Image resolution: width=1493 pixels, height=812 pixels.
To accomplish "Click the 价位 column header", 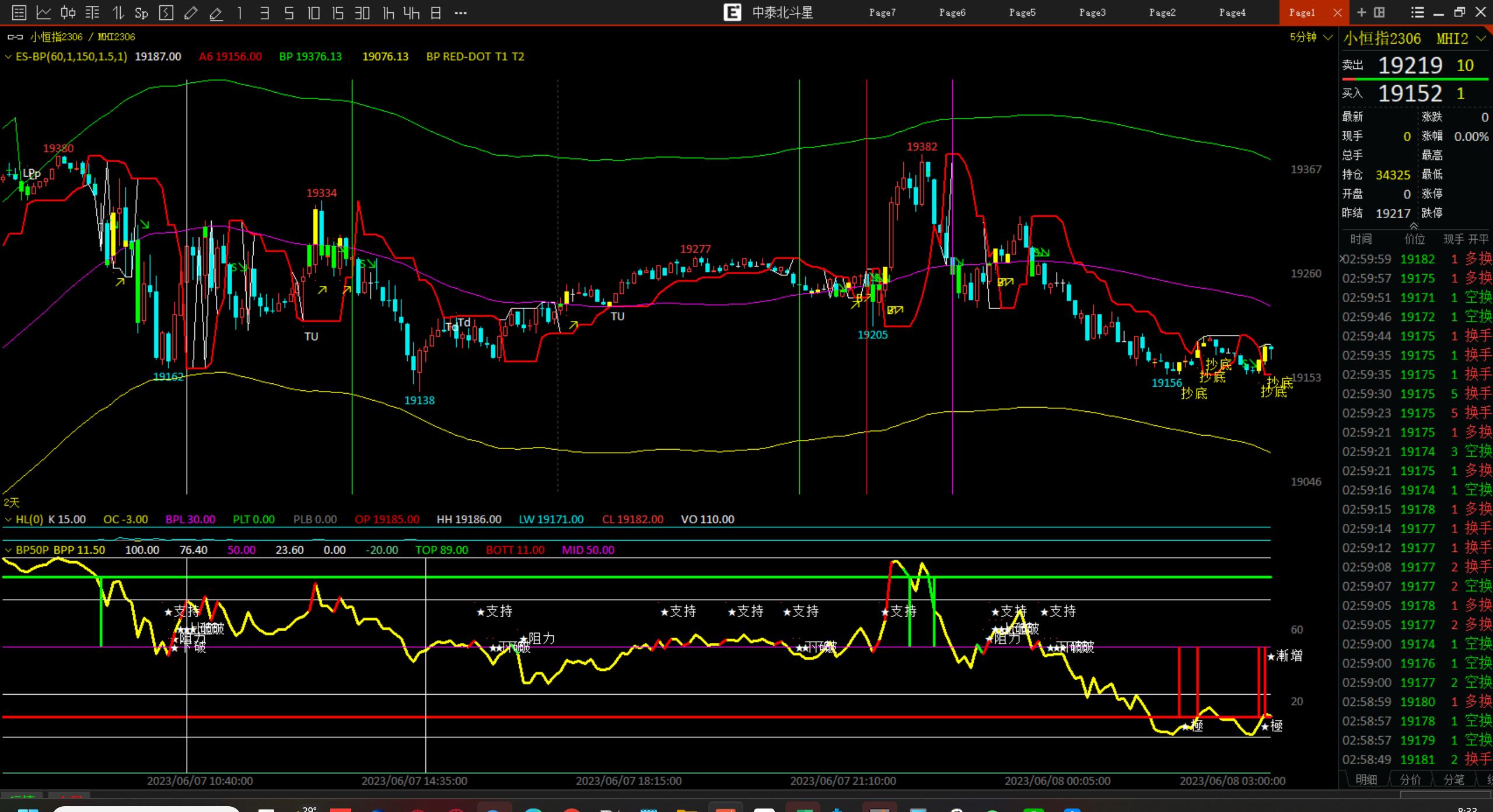I will click(1414, 239).
